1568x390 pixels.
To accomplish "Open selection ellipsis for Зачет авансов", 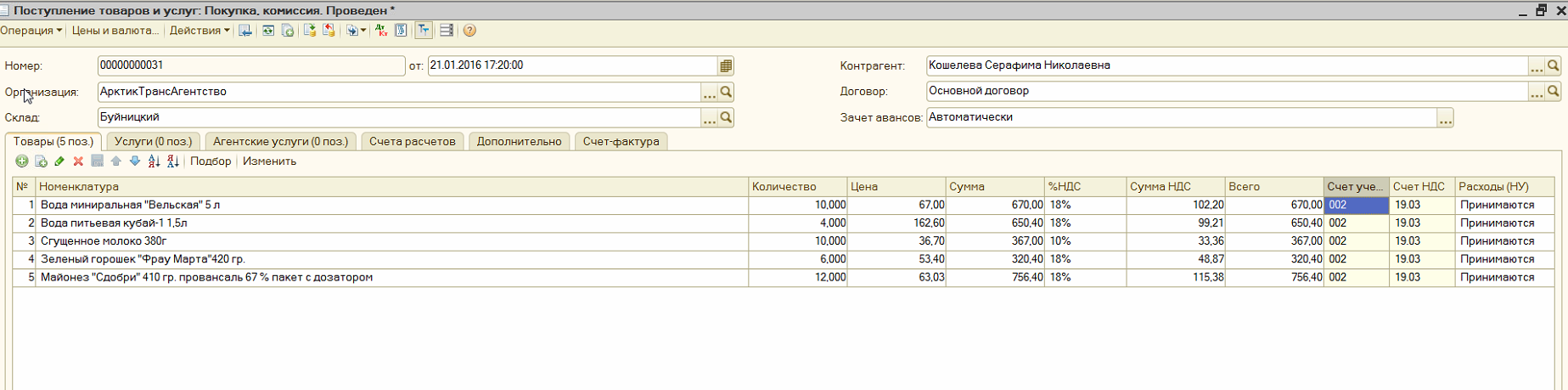I will point(1445,118).
